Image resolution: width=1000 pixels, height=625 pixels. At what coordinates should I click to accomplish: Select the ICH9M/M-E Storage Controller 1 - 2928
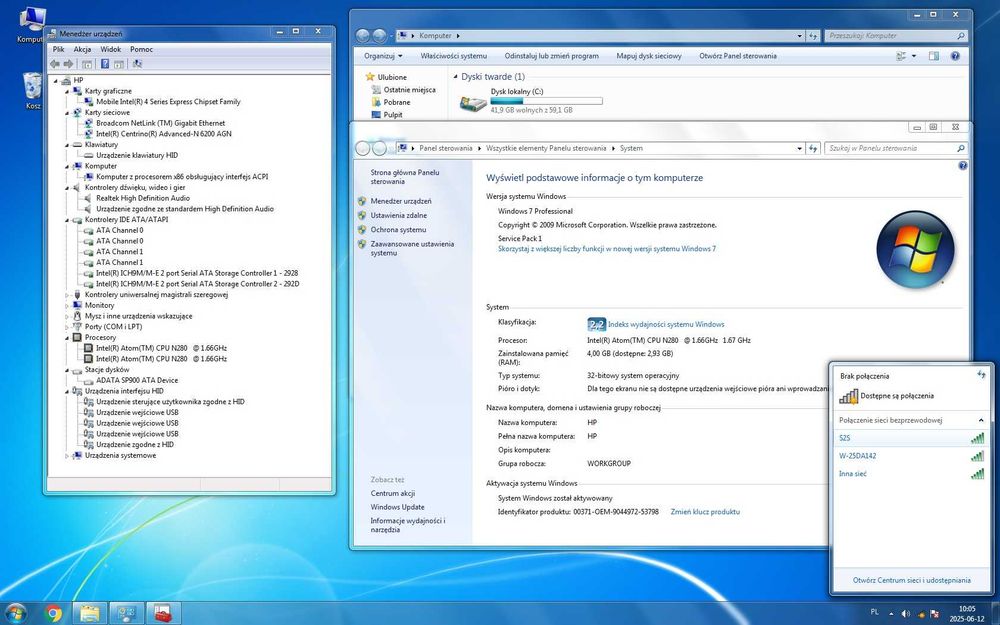(197, 273)
